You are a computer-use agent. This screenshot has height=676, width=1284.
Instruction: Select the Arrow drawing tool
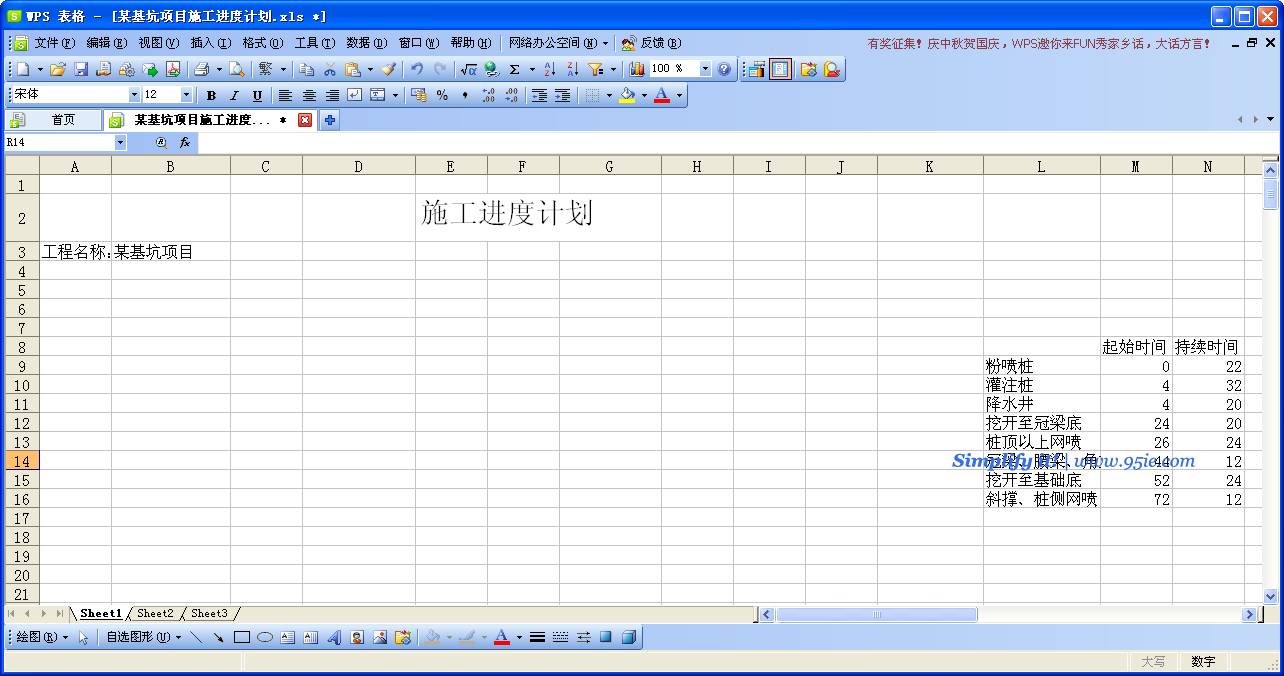pyautogui.click(x=218, y=637)
